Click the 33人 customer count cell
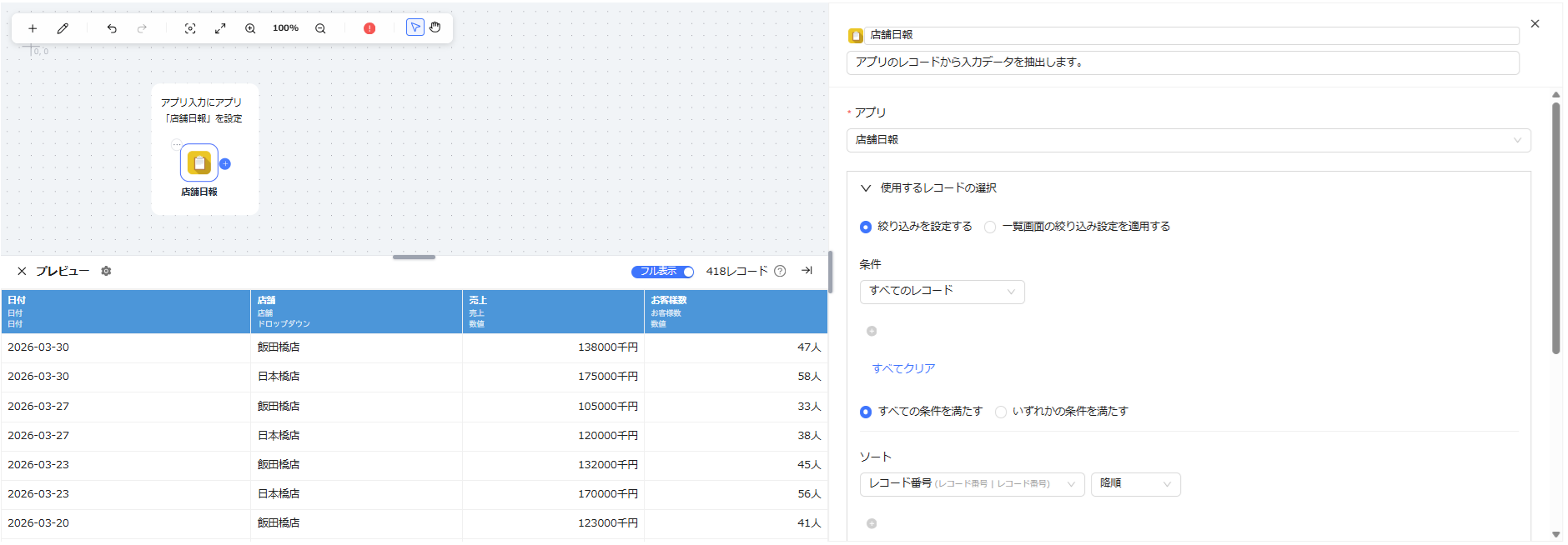 click(736, 407)
